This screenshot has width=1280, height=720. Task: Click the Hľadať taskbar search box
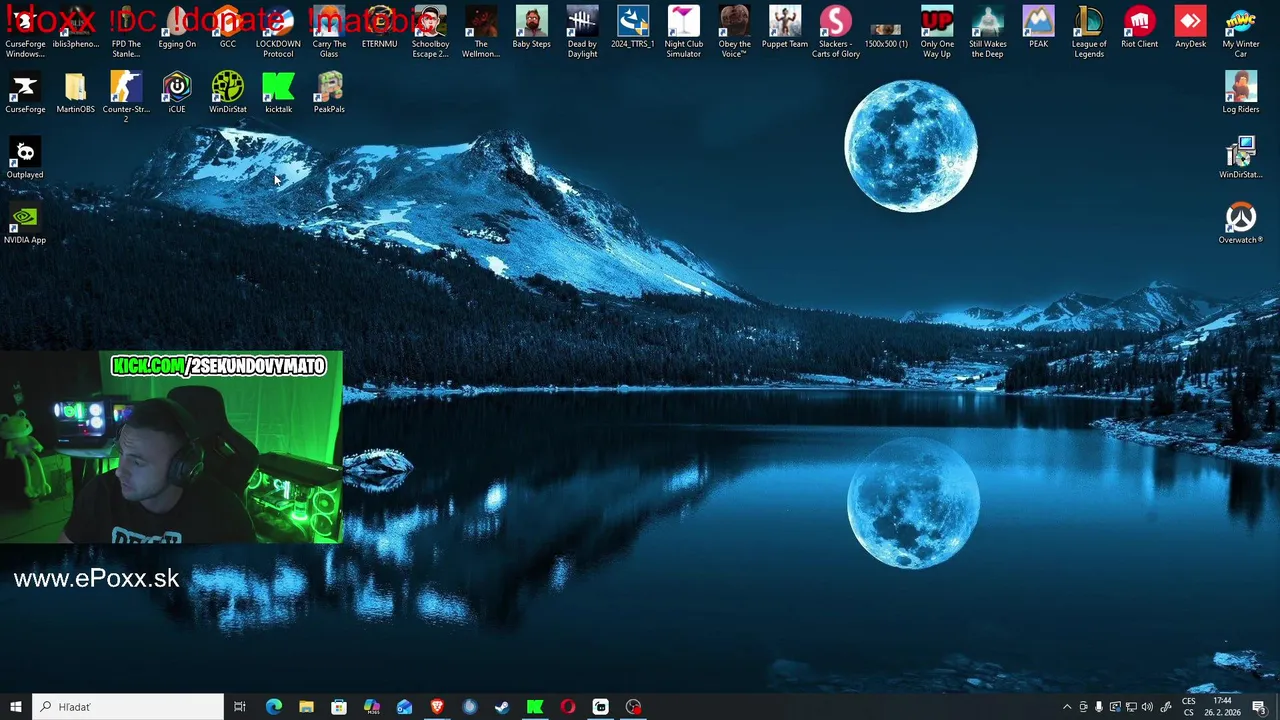(128, 707)
